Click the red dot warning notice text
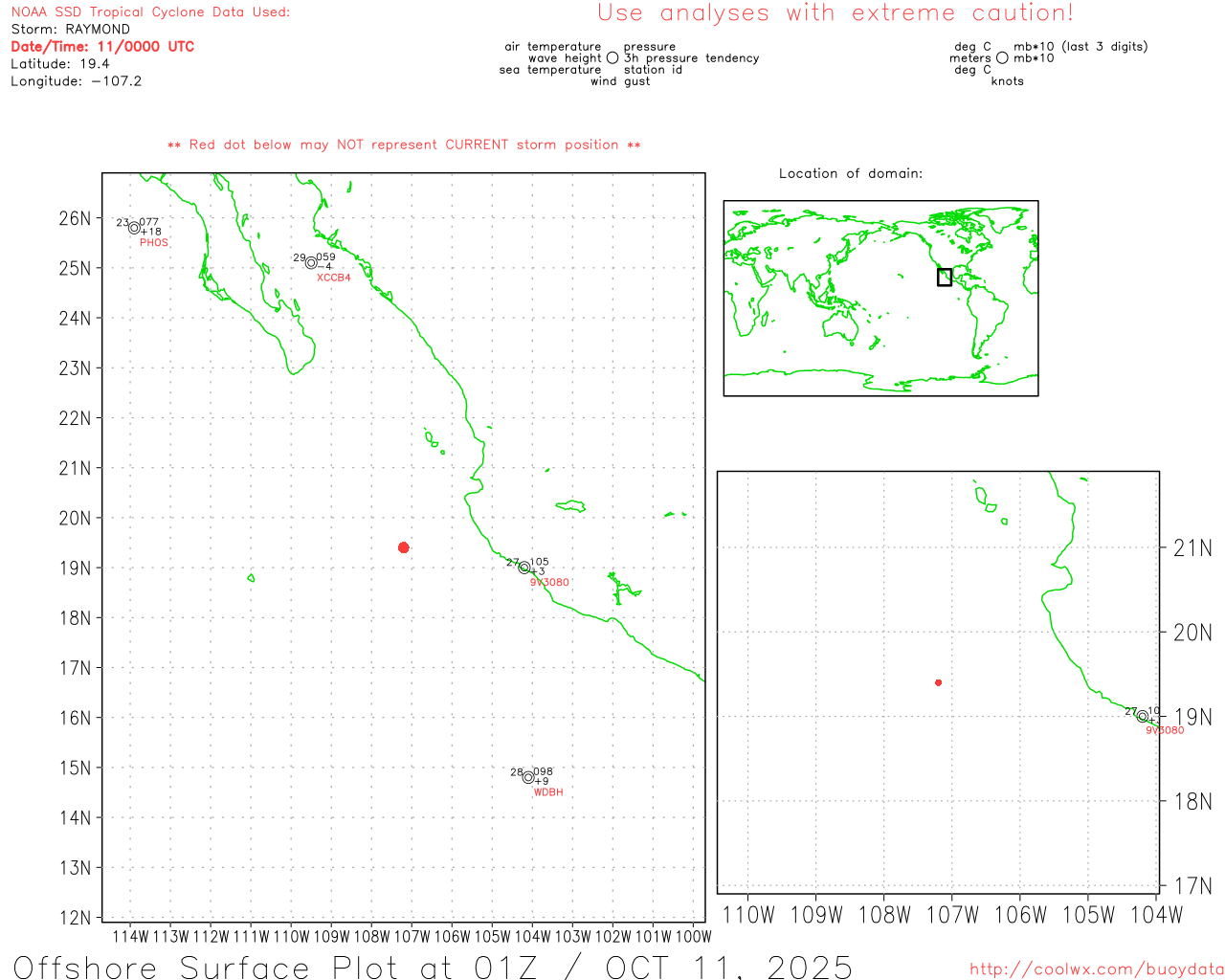The height and width of the screenshot is (980, 1225). (x=404, y=145)
